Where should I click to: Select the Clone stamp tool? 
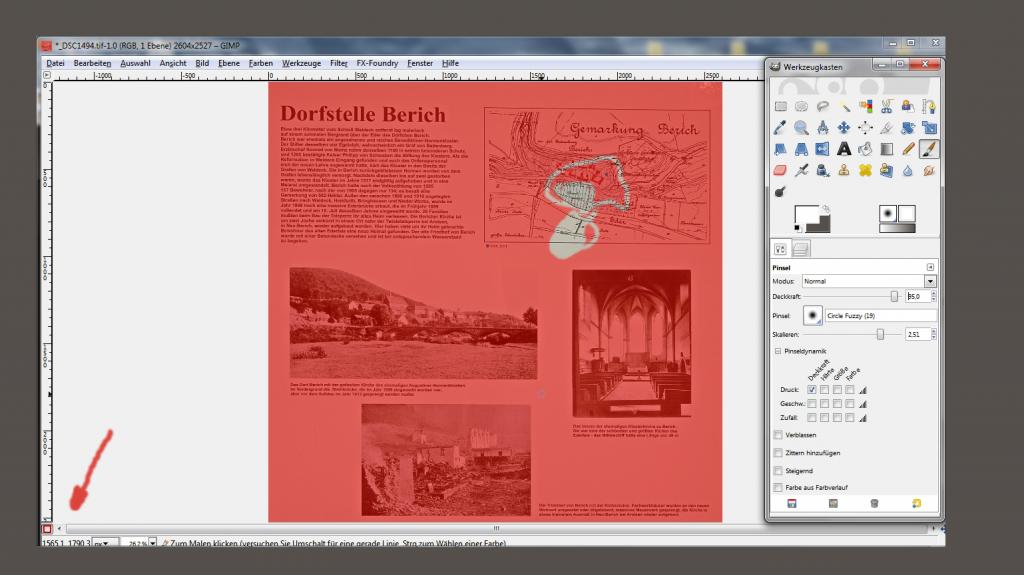click(x=844, y=171)
